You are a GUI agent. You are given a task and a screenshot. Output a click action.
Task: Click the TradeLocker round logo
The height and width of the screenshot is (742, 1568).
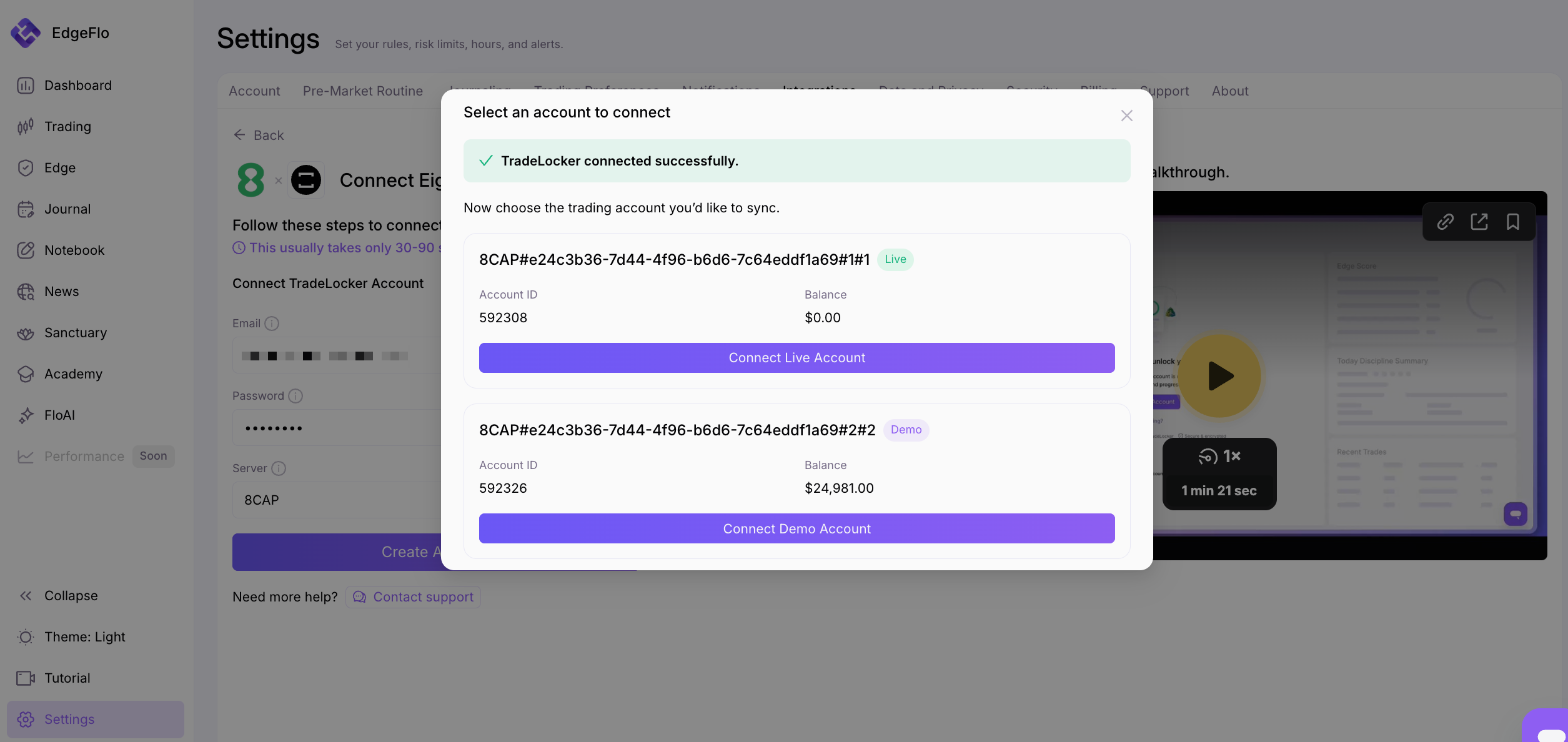[x=306, y=180]
